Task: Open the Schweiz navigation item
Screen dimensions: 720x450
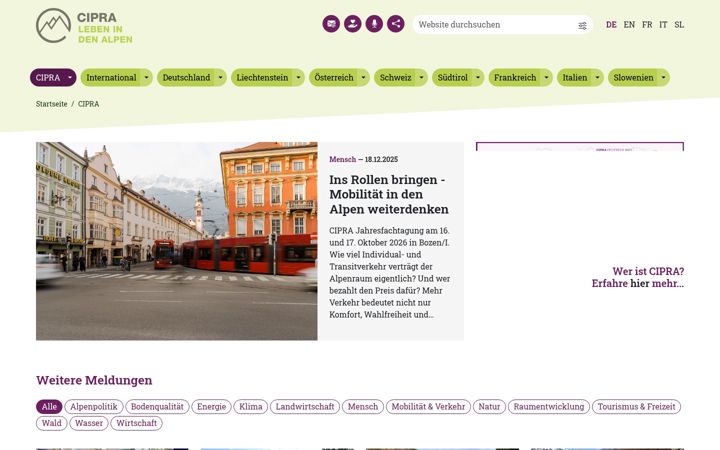Action: coord(395,78)
